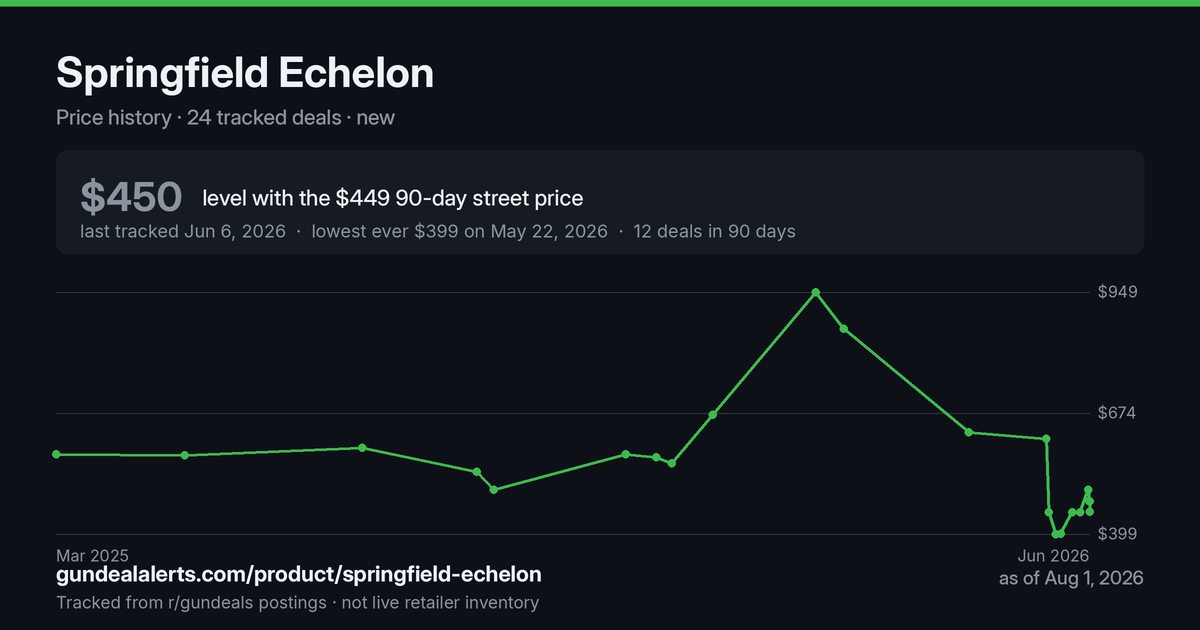Image resolution: width=1200 pixels, height=630 pixels.
Task: Click the Mar 2025 axis label
Action: (x=93, y=555)
